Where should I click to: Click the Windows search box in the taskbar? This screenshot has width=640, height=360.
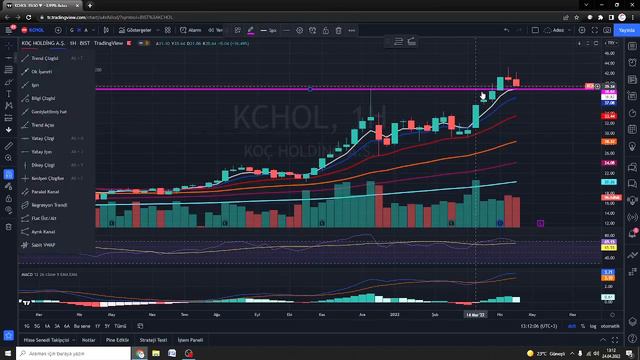(73, 353)
